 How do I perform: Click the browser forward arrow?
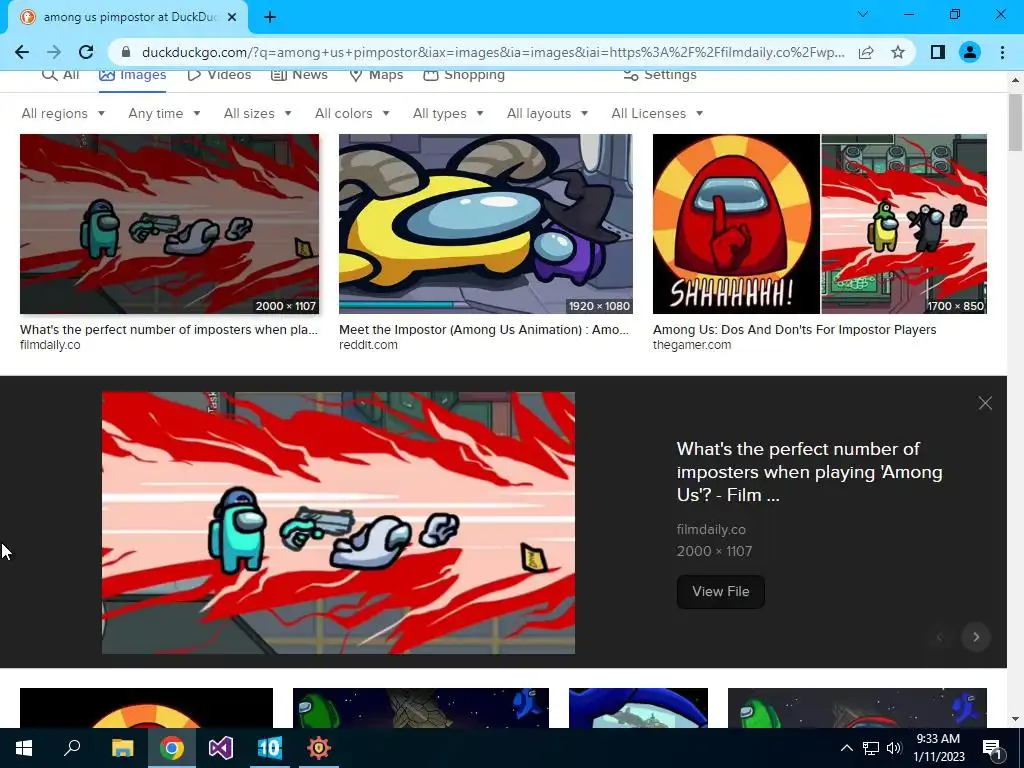54,52
